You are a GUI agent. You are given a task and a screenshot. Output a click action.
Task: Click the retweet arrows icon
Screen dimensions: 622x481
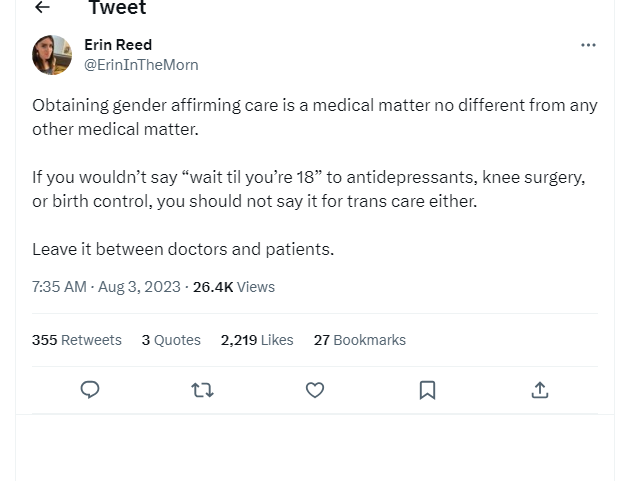pos(202,389)
